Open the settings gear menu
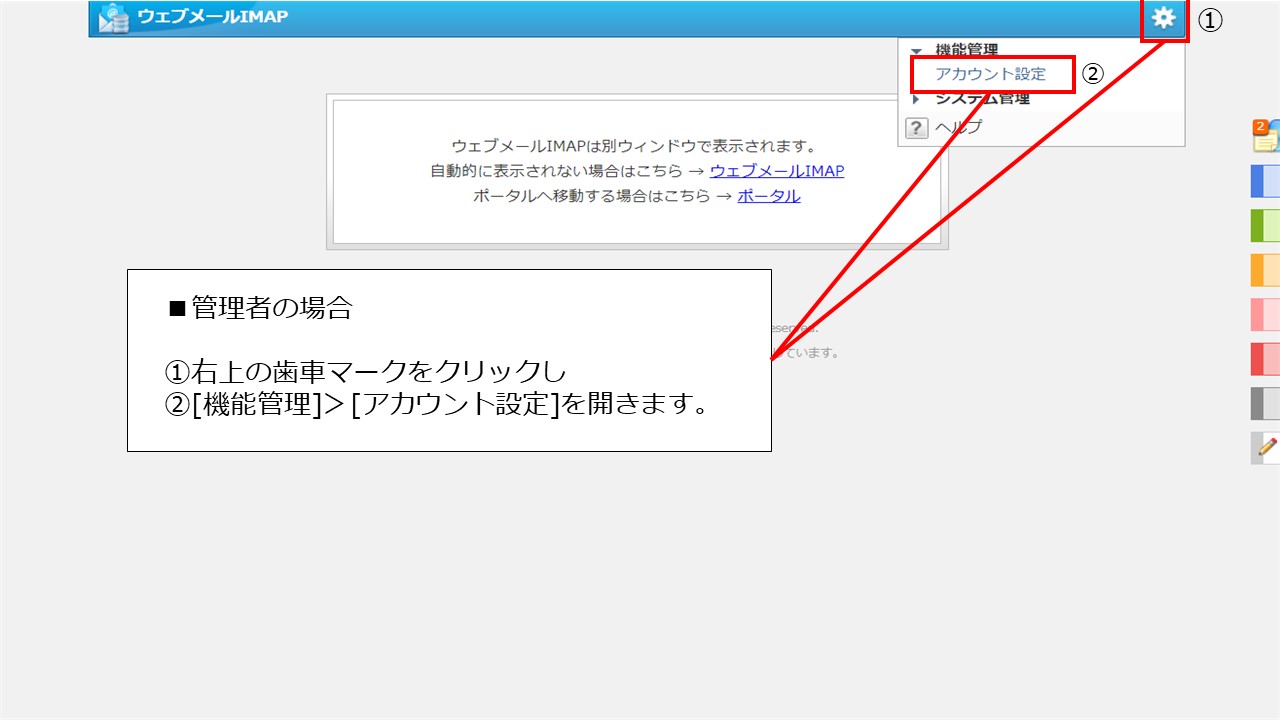 pos(1163,18)
